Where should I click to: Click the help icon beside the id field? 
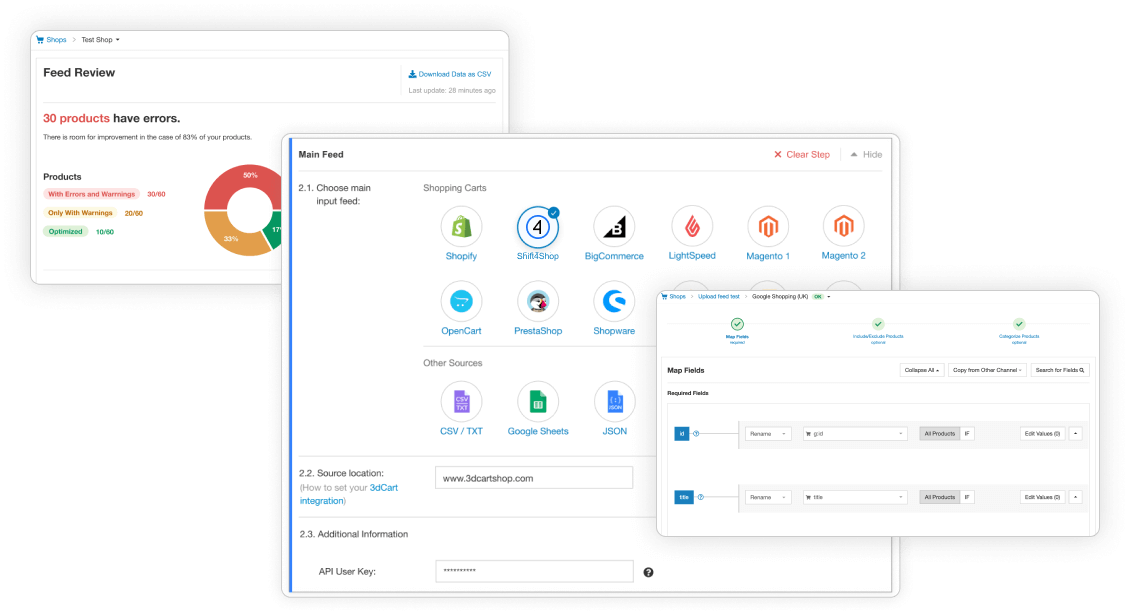tap(696, 434)
